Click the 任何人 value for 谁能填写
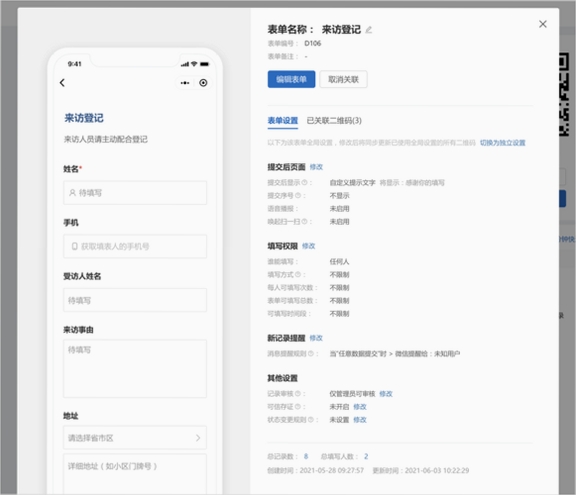 (339, 262)
